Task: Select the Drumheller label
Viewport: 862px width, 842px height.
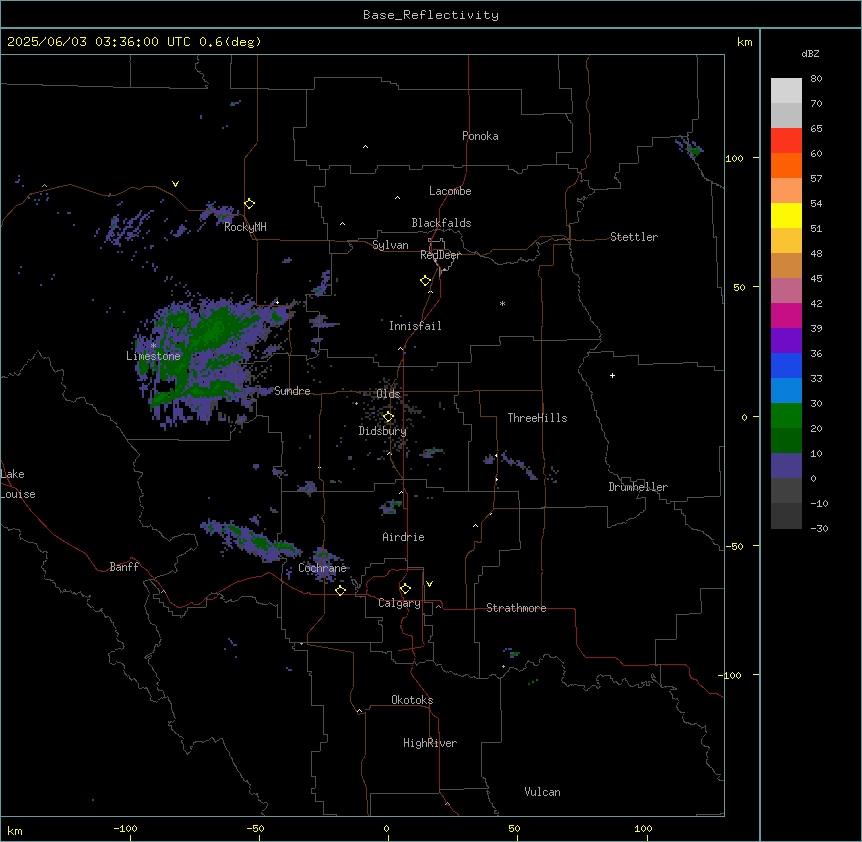Action: 638,487
